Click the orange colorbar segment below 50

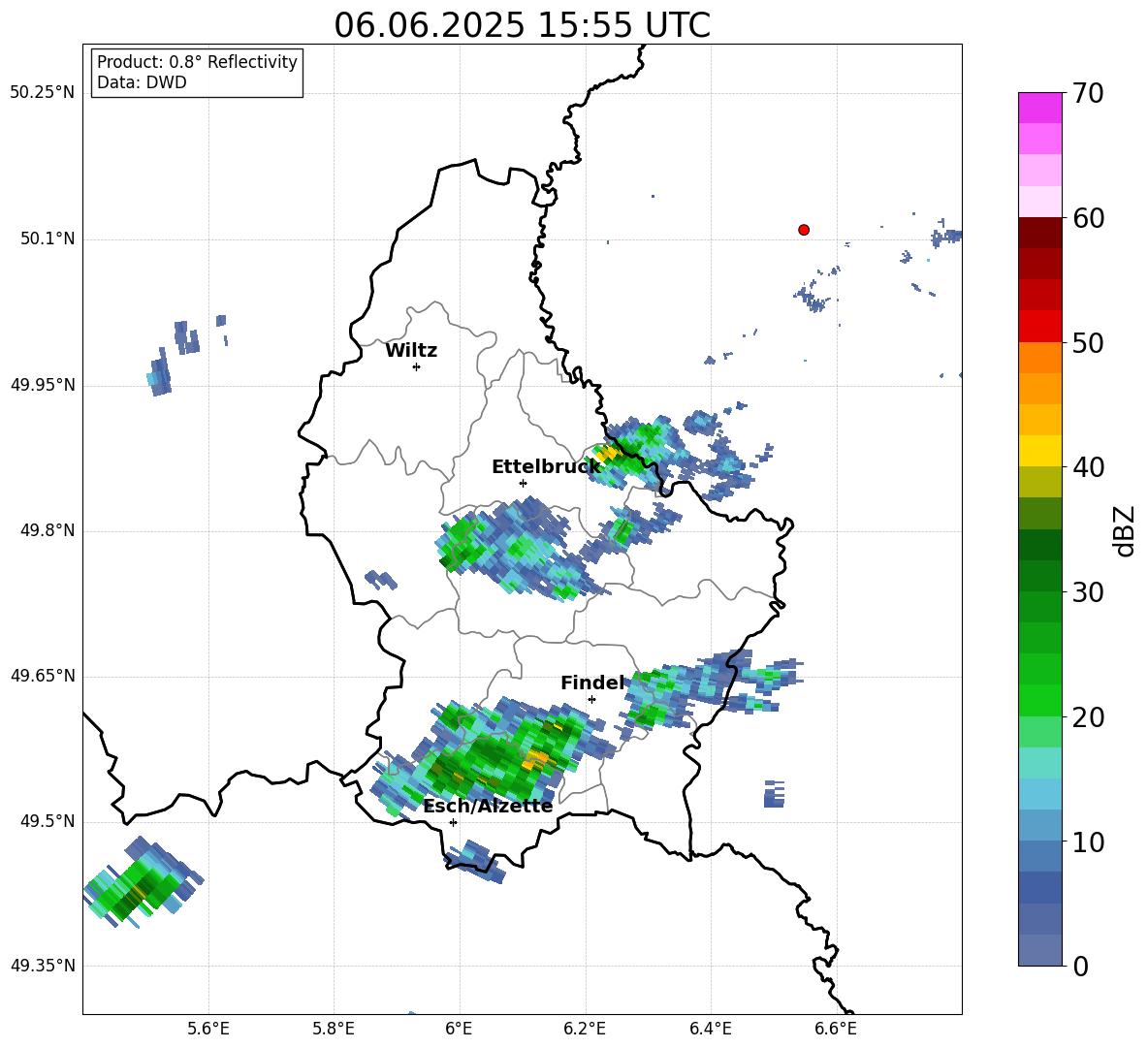[x=1039, y=358]
